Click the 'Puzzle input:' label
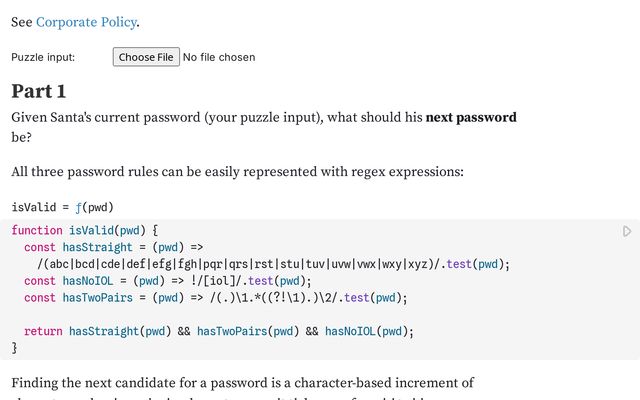The image size is (640, 400). [x=43, y=57]
